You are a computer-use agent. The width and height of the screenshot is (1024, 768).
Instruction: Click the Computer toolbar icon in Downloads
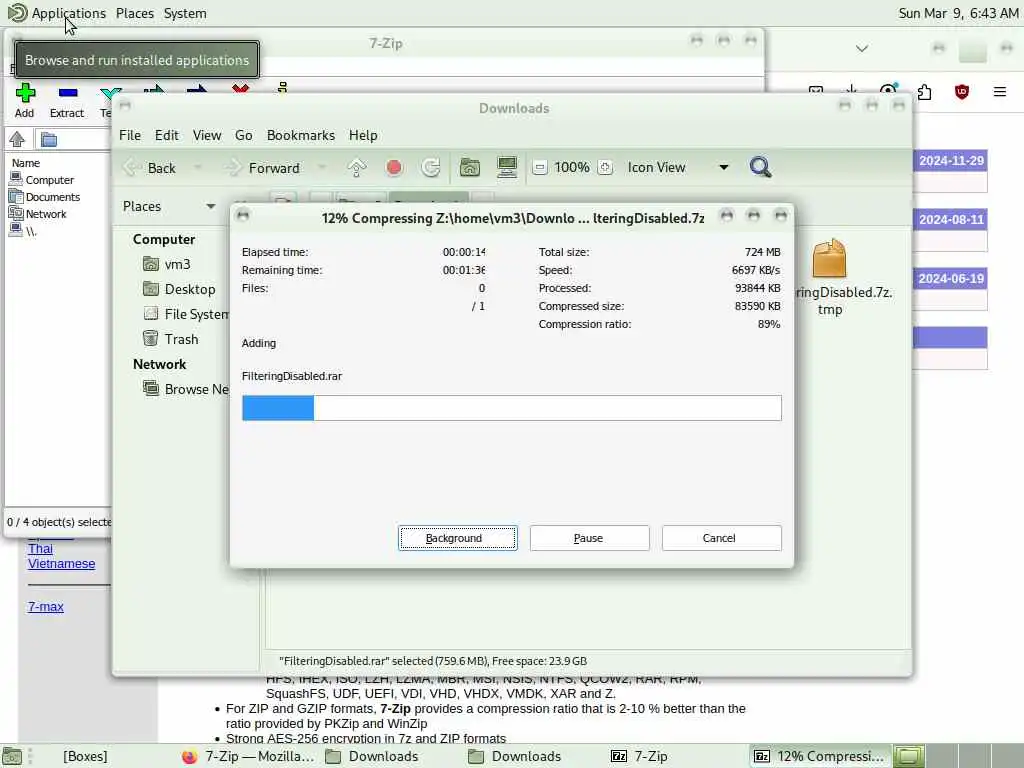tap(507, 168)
